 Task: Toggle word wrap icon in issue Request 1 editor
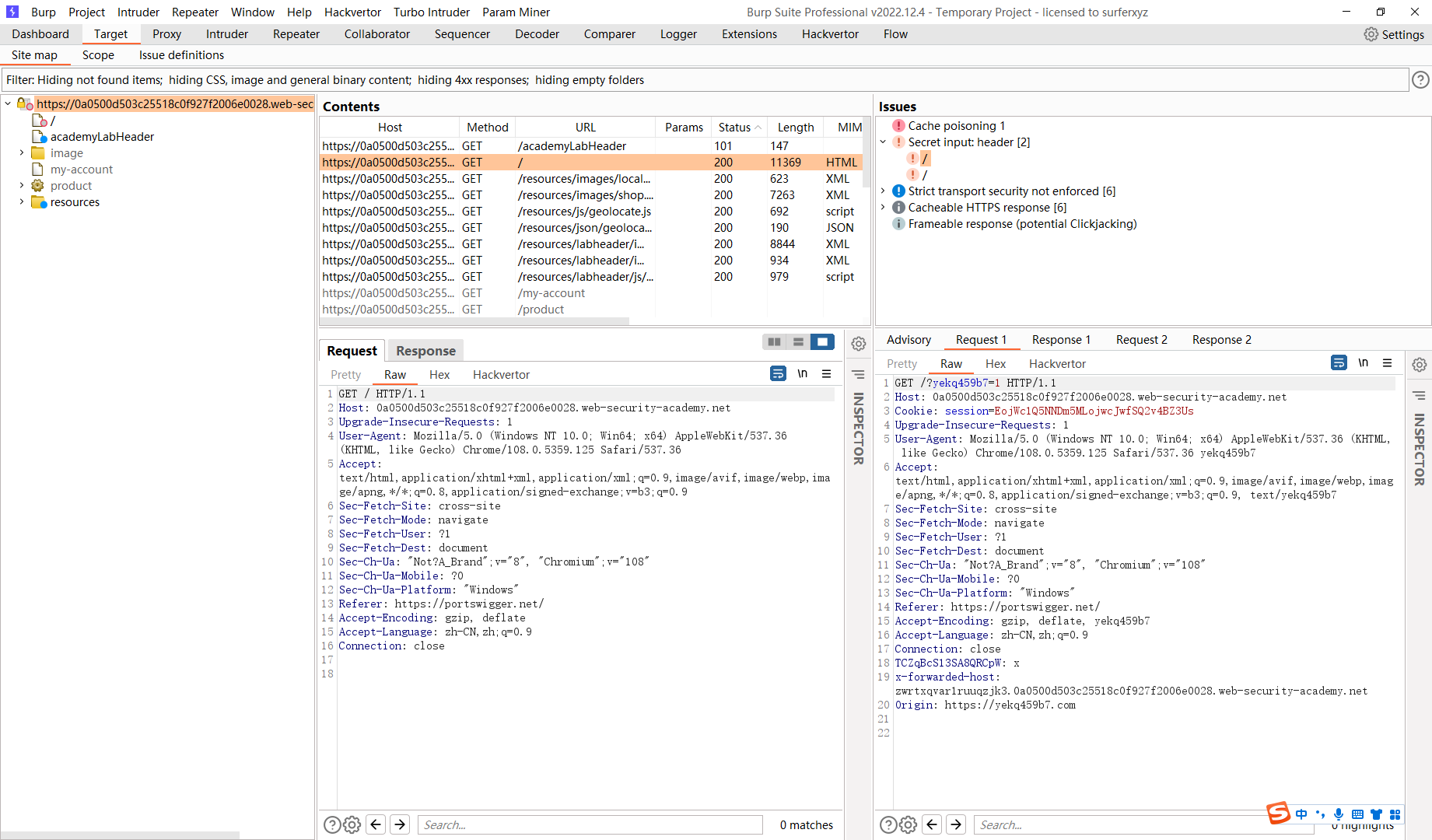(x=1339, y=363)
